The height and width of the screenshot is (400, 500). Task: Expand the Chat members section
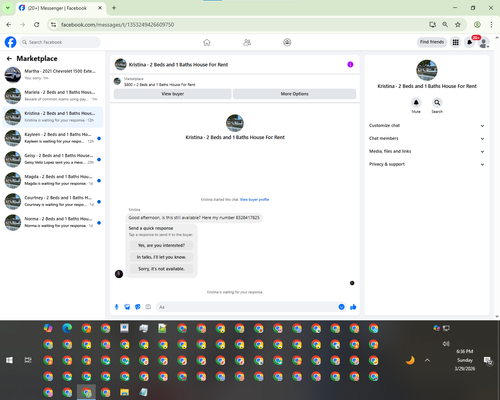[x=427, y=138]
